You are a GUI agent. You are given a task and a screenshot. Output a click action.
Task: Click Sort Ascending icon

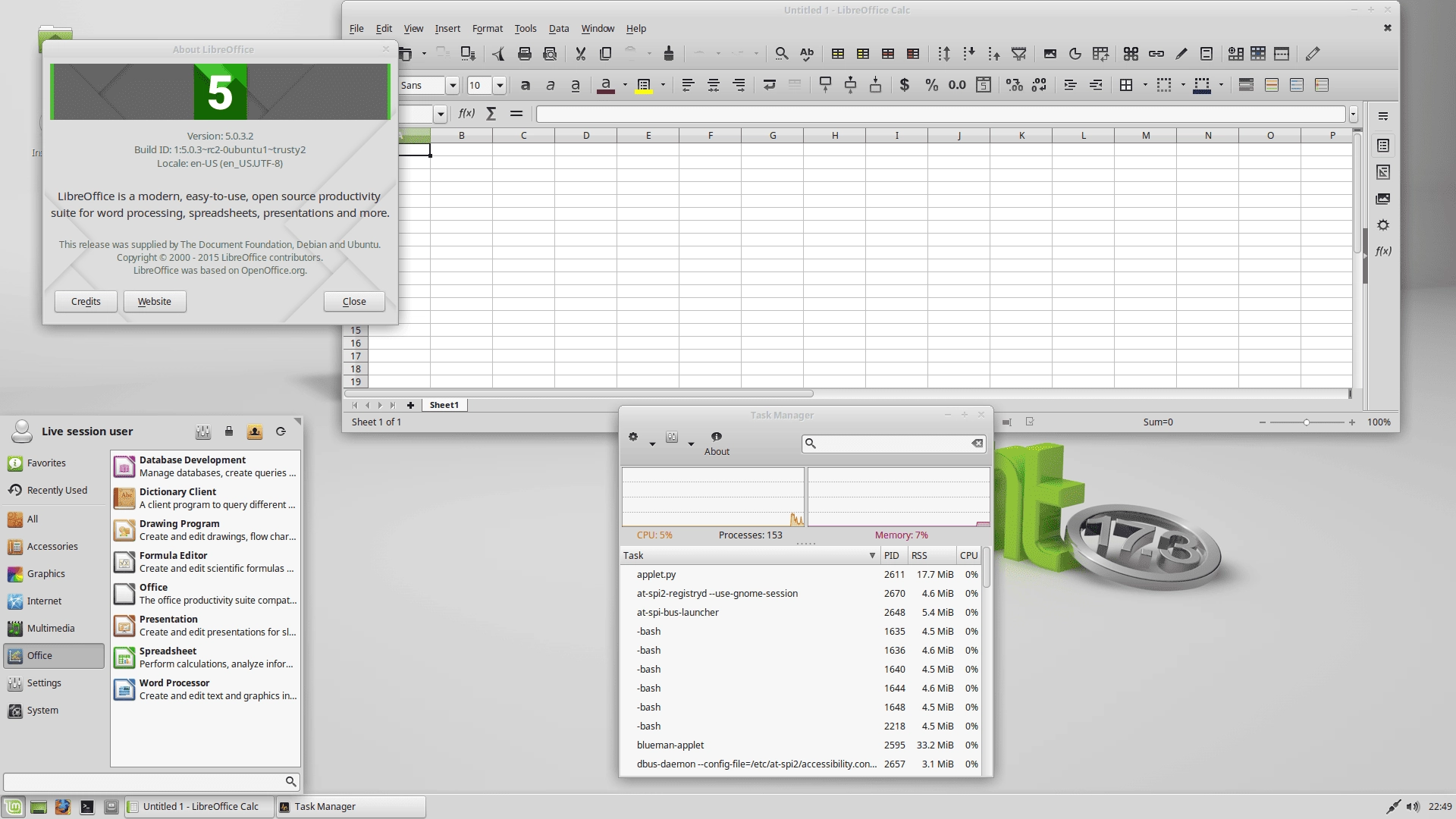tap(968, 54)
